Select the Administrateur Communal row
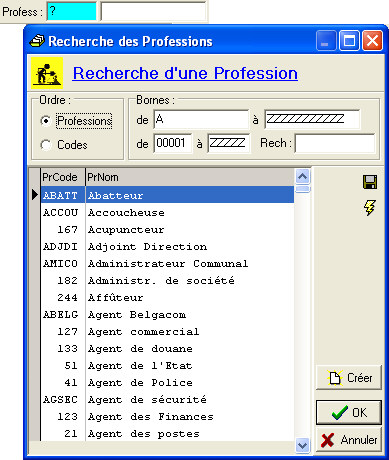 167,263
